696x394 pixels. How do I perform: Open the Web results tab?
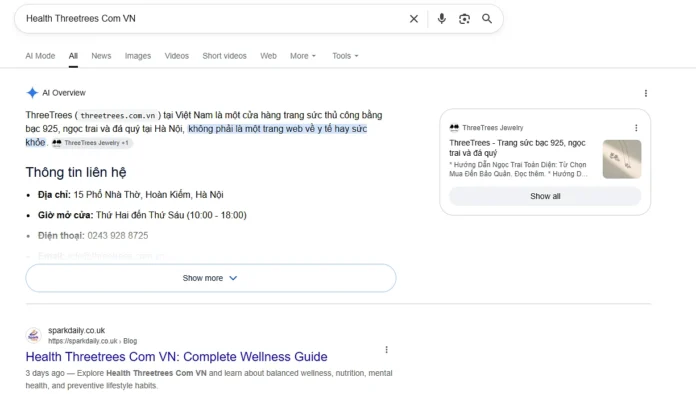click(268, 56)
